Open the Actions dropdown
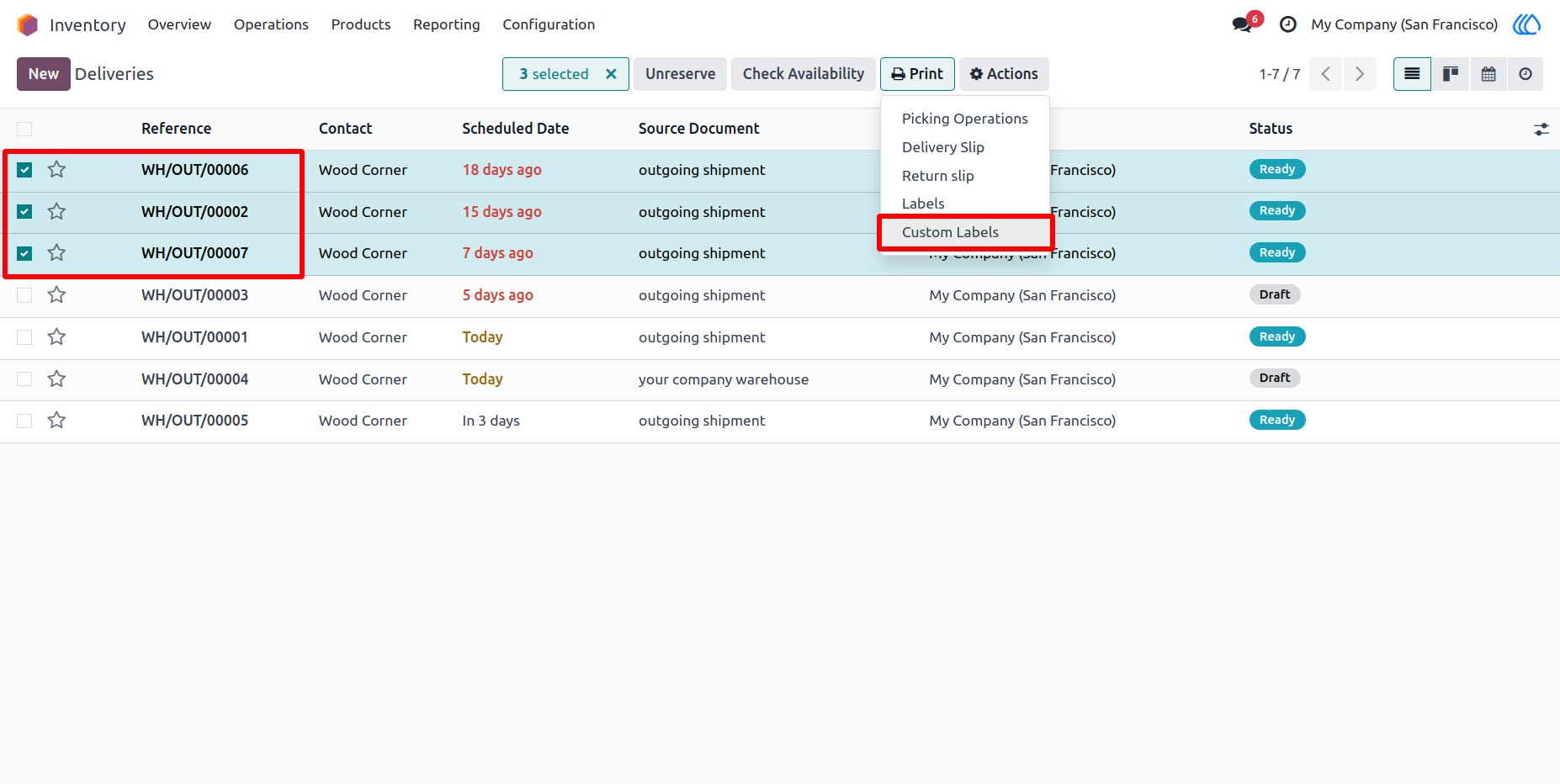The image size is (1560, 784). point(1004,74)
